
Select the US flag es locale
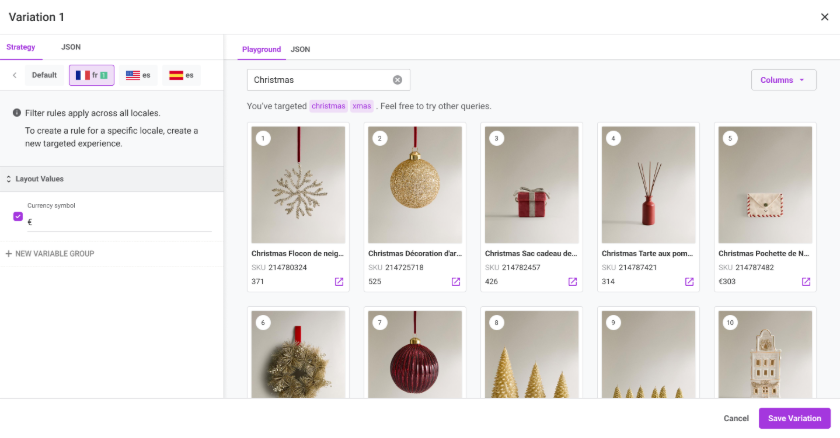(138, 75)
